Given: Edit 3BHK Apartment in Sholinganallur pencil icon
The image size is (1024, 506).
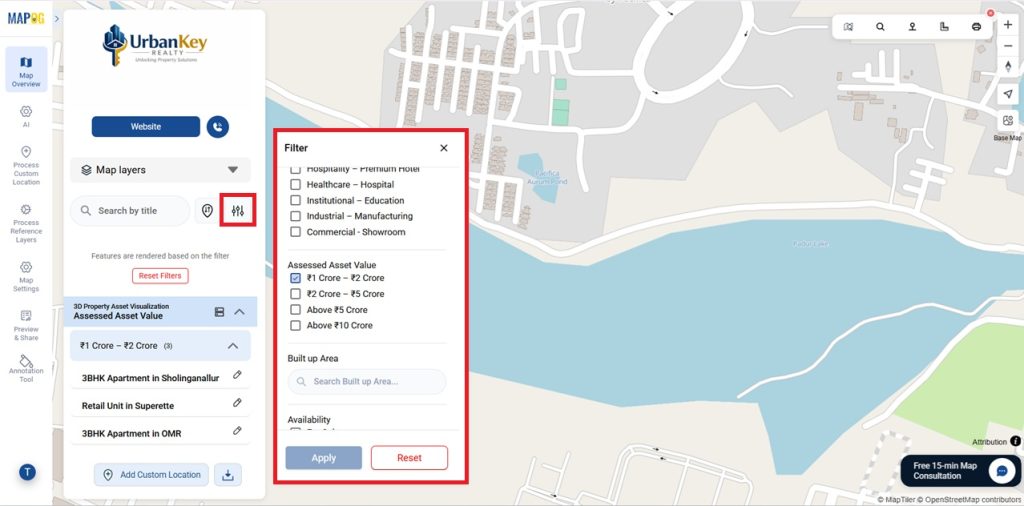Looking at the screenshot, I should (237, 375).
